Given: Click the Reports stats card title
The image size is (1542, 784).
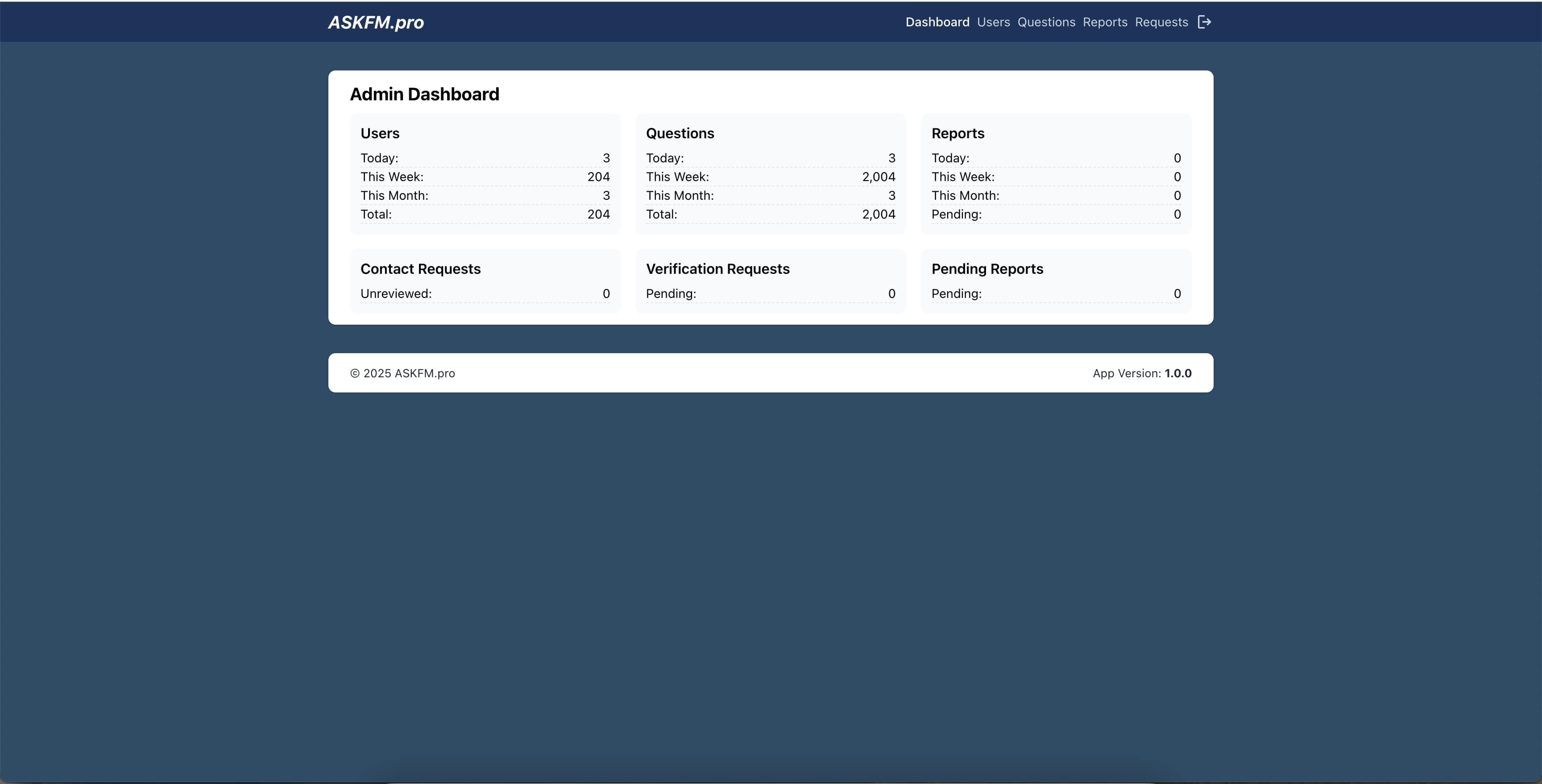Looking at the screenshot, I should click(x=957, y=133).
